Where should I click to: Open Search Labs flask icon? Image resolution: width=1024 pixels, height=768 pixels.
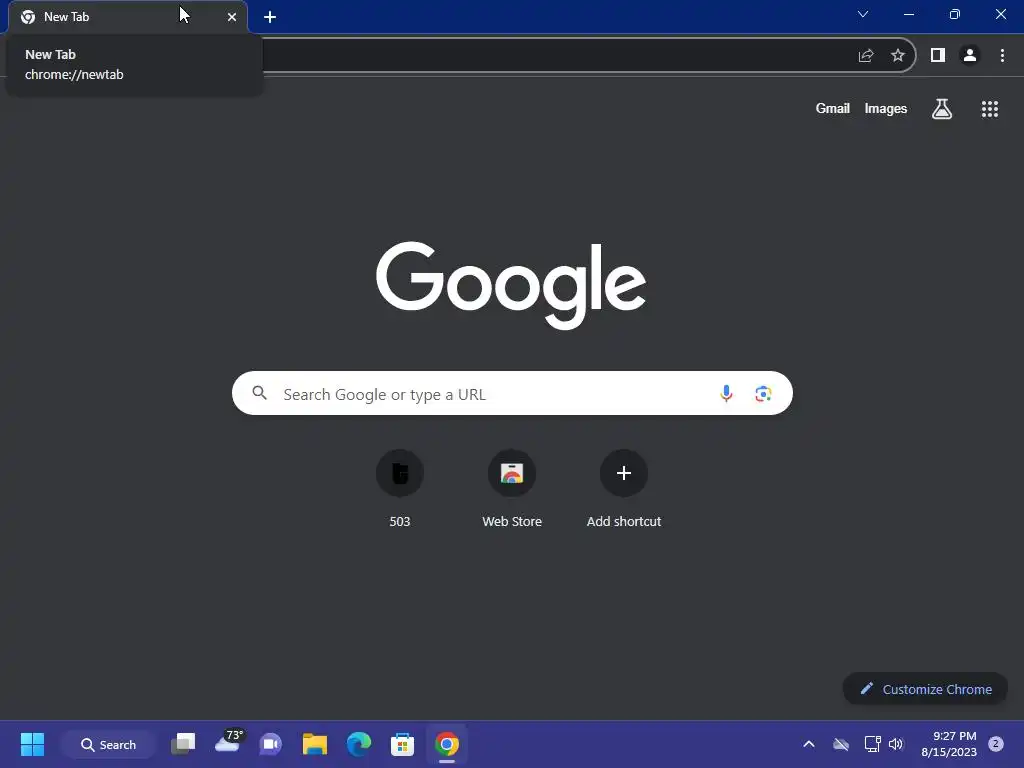(942, 108)
